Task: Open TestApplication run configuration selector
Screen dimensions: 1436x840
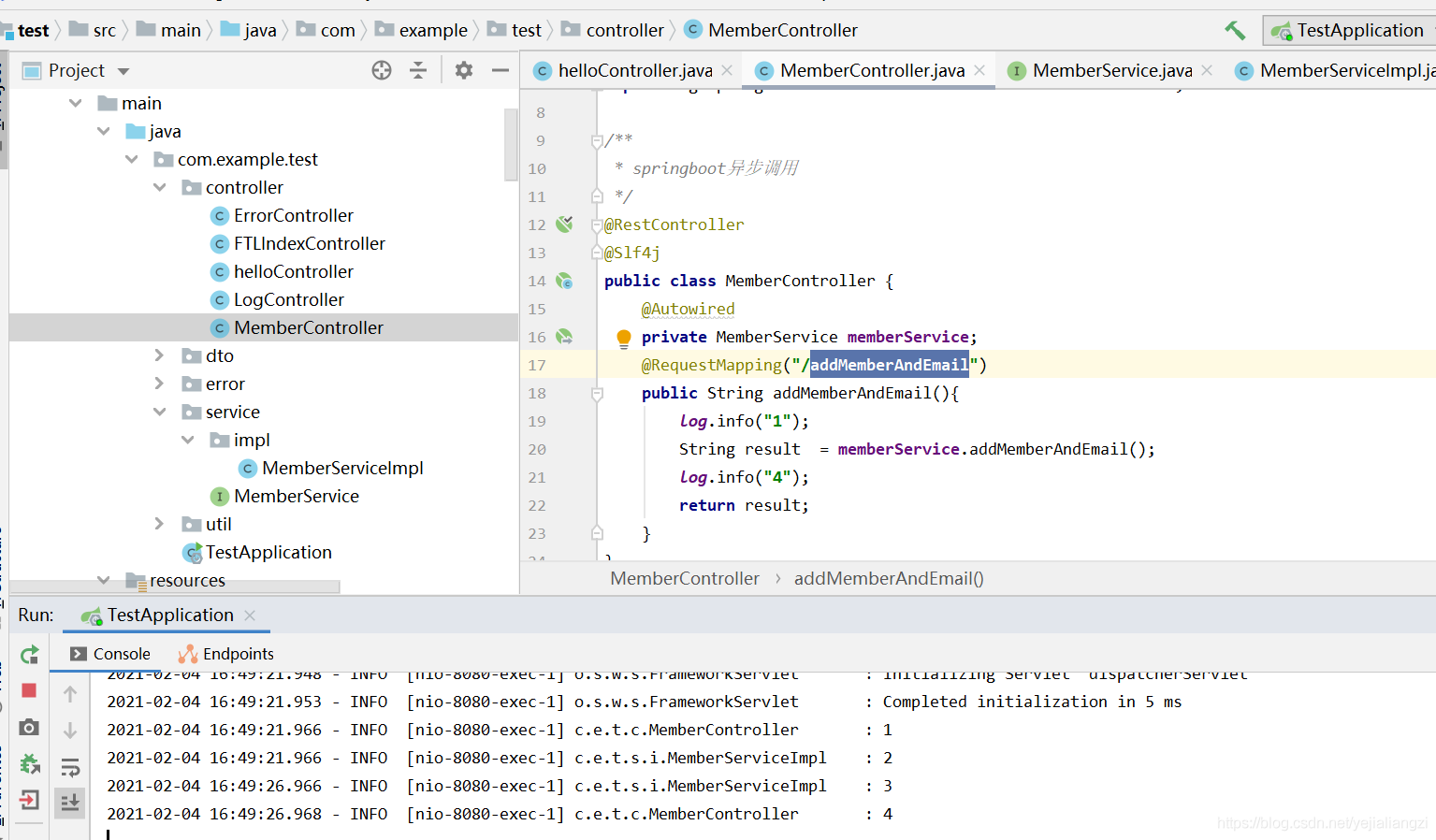Action: click(x=1349, y=30)
